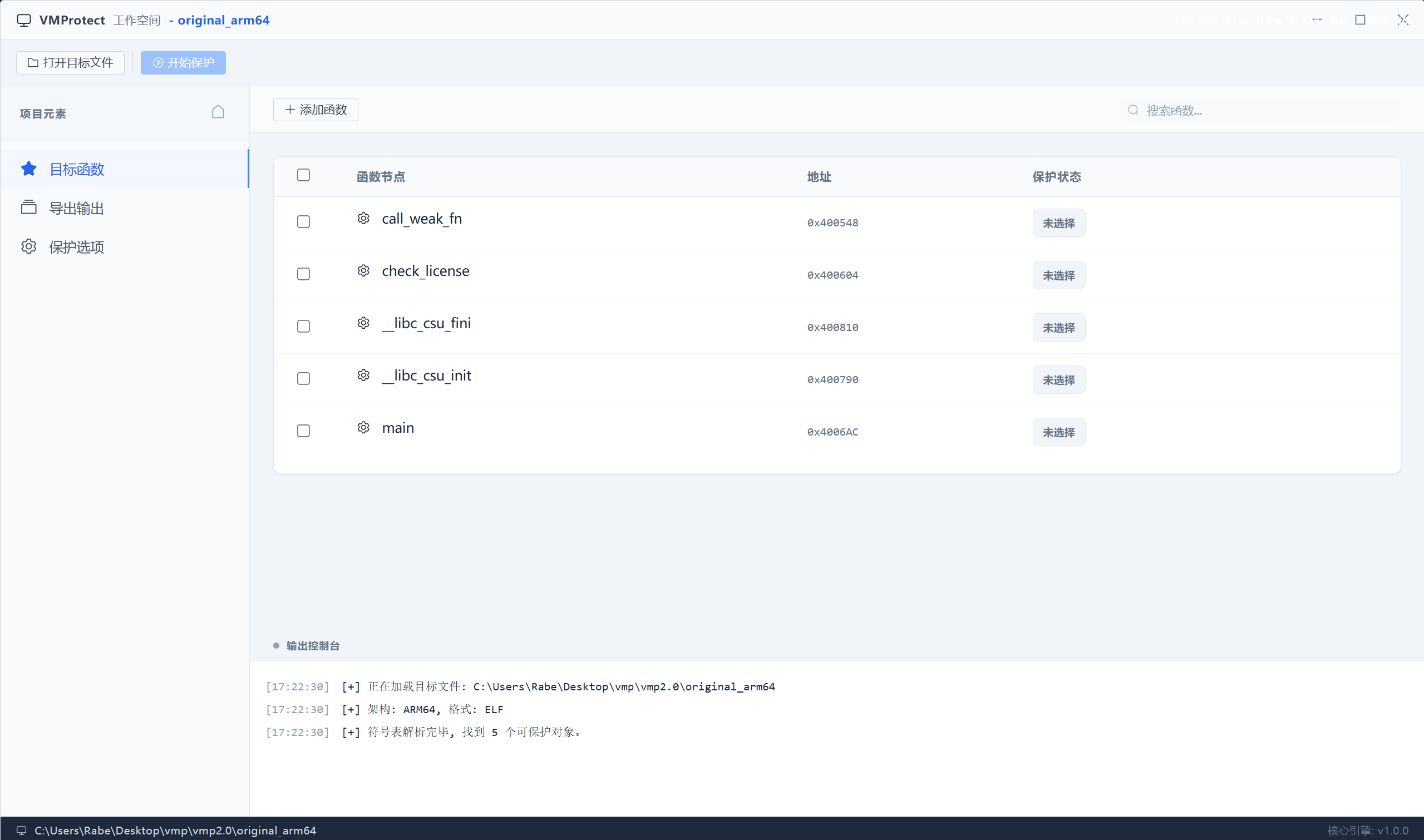The height and width of the screenshot is (840, 1424).
Task: Toggle the select-all checkbox in the table header
Action: point(303,175)
